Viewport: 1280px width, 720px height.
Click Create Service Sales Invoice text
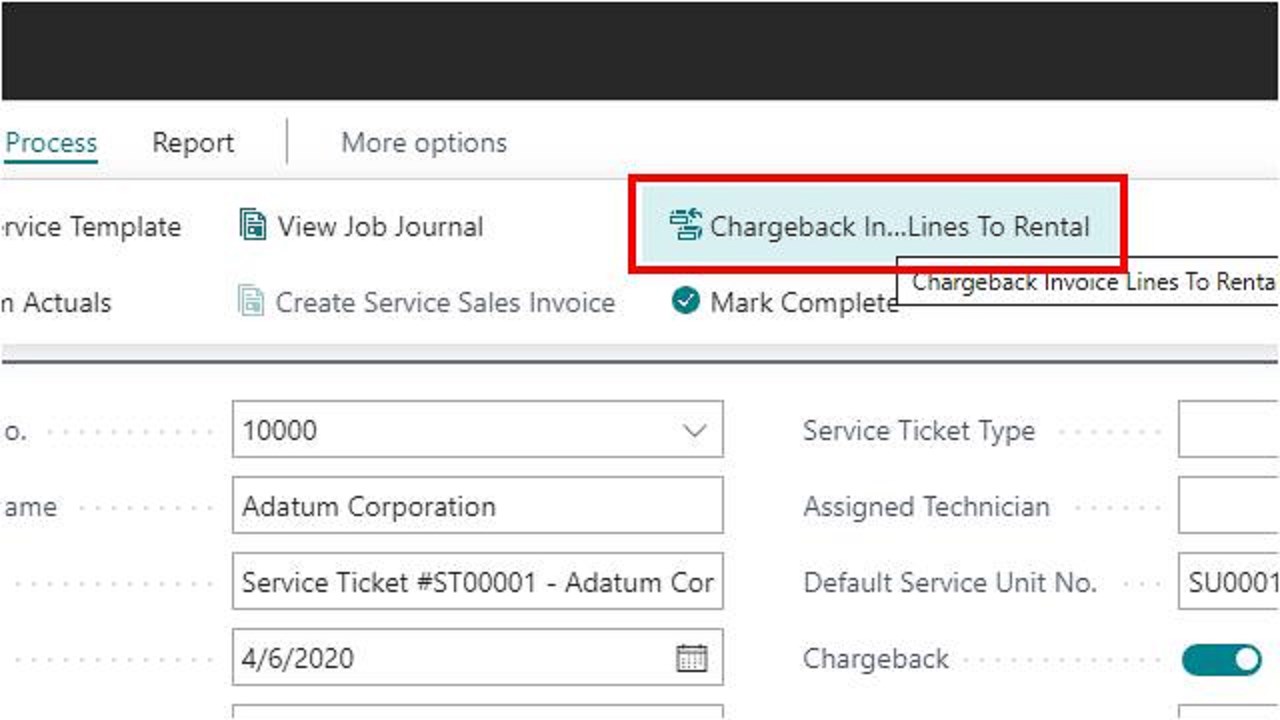click(445, 303)
